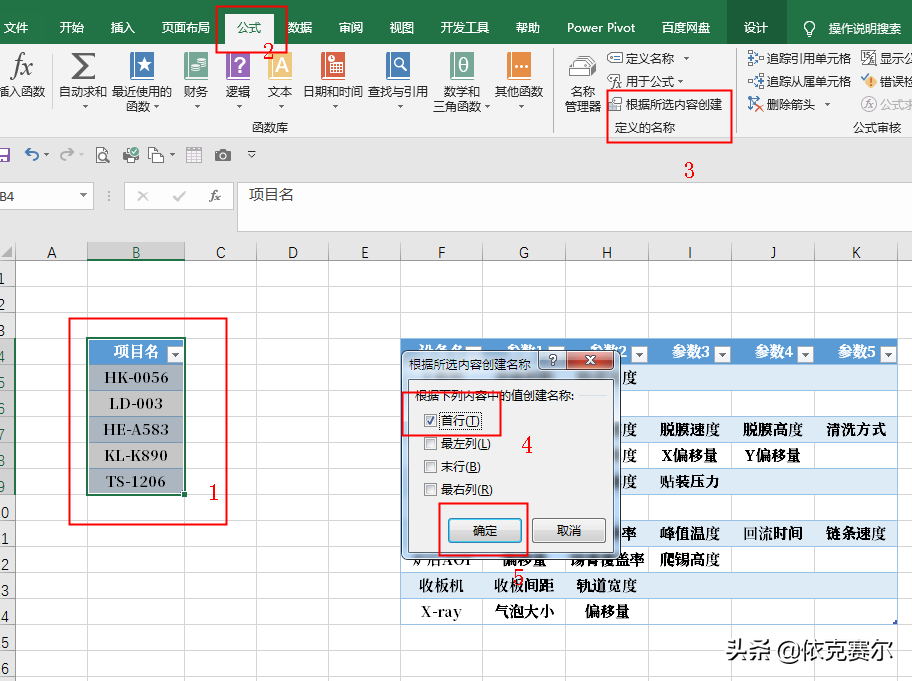Click the 取消 (Cancel) dialog button
The width and height of the screenshot is (912, 681).
click(x=569, y=530)
